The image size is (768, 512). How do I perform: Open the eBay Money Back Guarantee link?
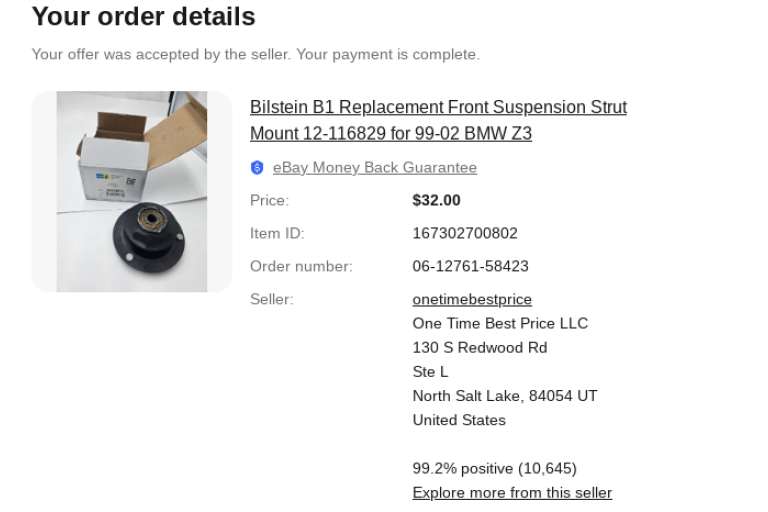point(375,168)
